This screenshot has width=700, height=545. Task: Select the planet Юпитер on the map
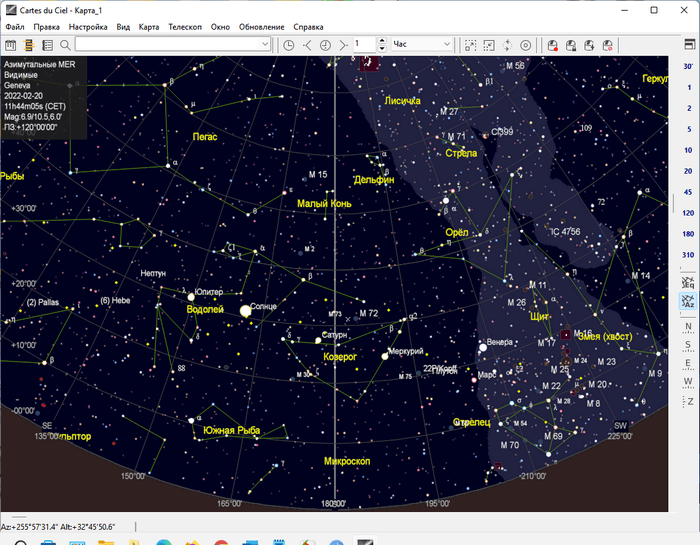(x=191, y=297)
